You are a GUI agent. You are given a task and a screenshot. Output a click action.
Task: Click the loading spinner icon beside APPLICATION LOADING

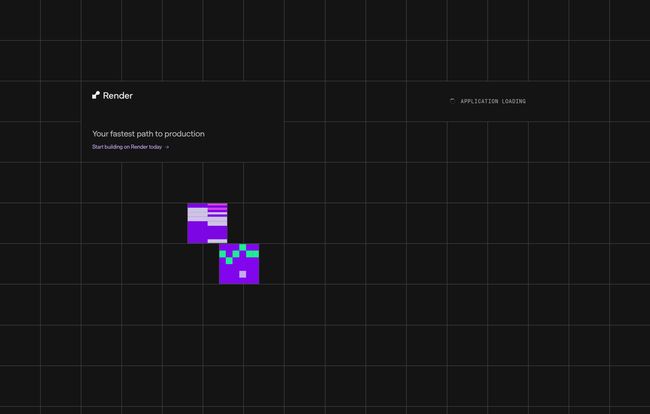click(x=452, y=101)
